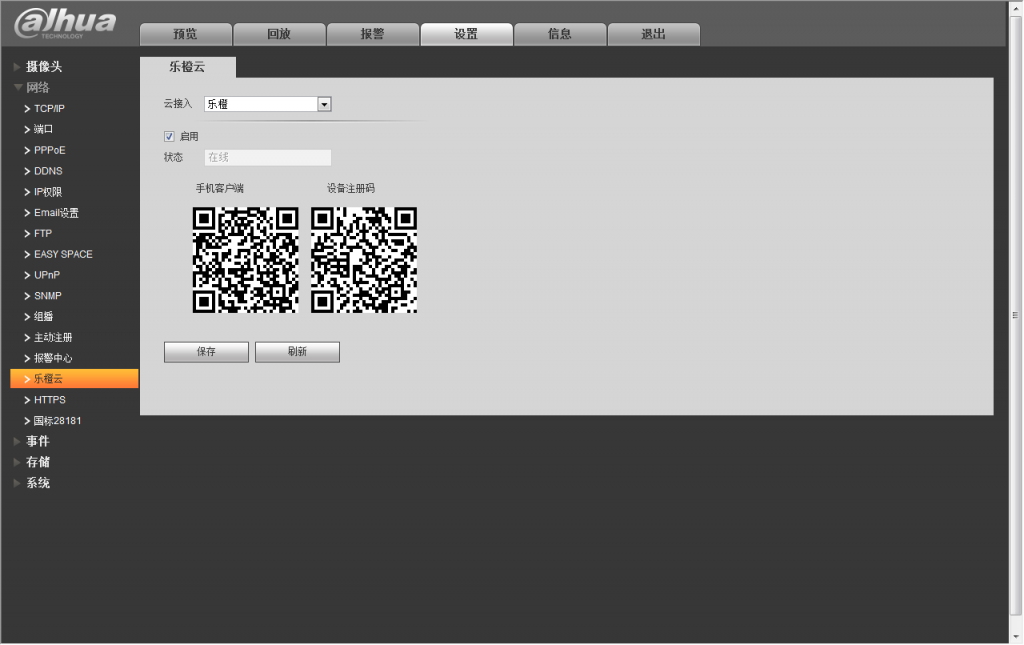This screenshot has width=1024, height=645.
Task: Click the device registration QR code
Action: point(364,260)
